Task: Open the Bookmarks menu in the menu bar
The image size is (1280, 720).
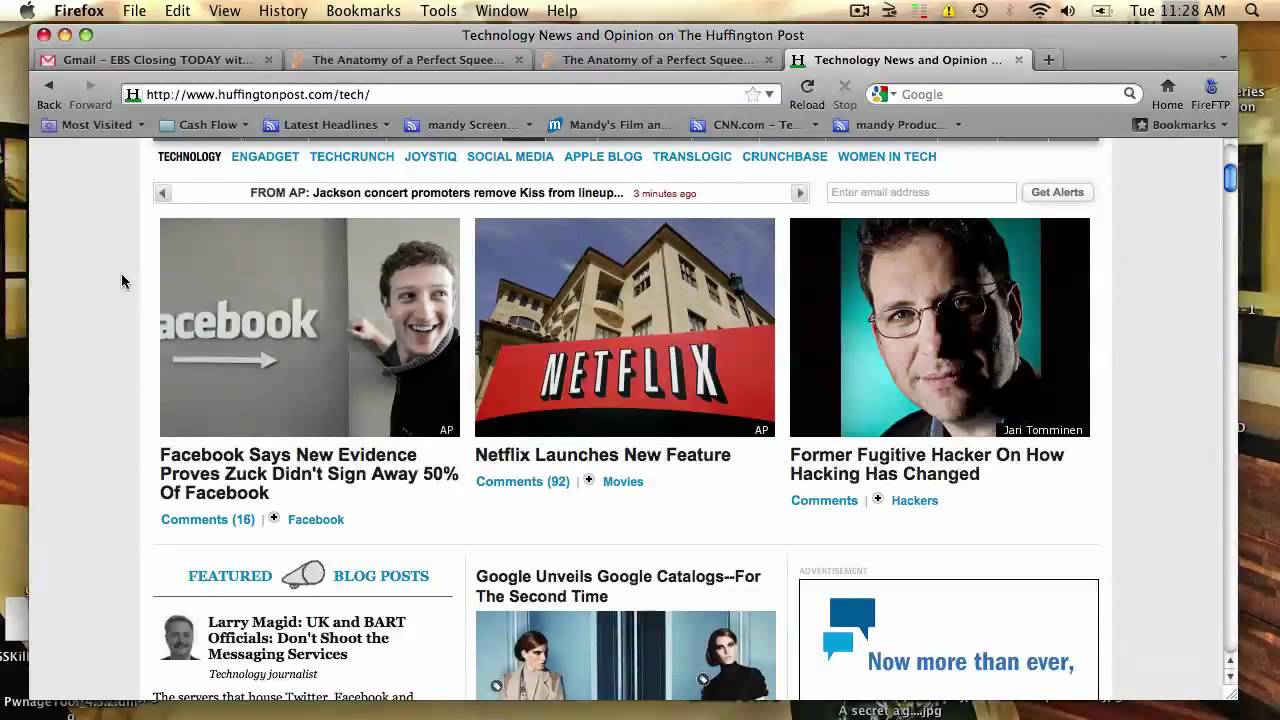Action: (x=363, y=11)
